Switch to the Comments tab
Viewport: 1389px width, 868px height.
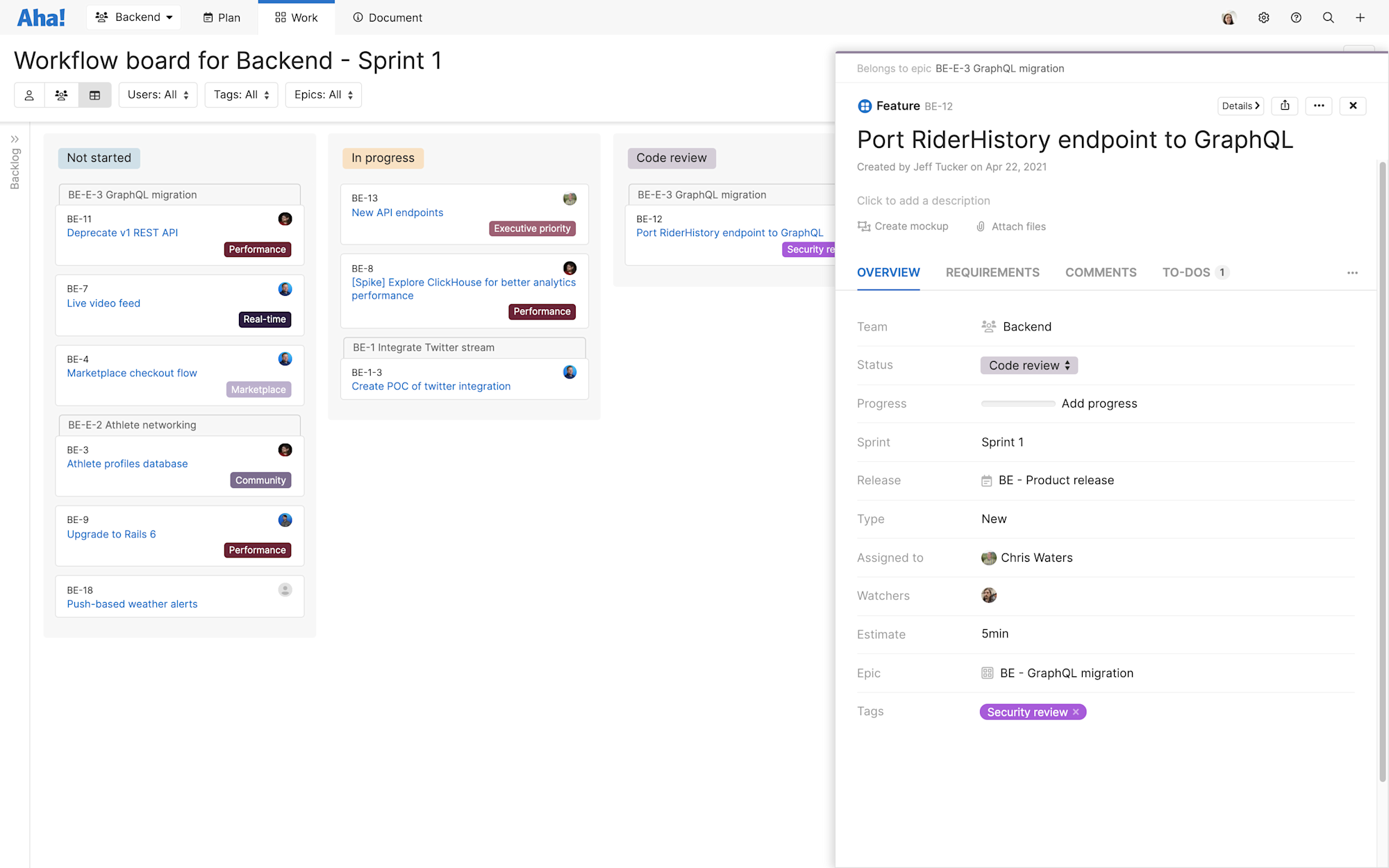click(1101, 273)
